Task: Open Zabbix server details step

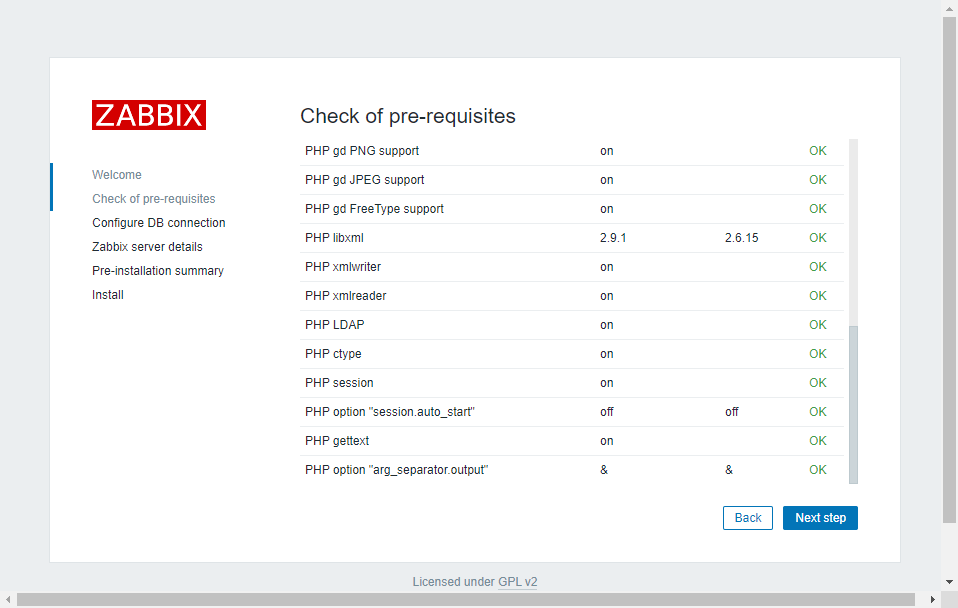Action: pos(147,247)
